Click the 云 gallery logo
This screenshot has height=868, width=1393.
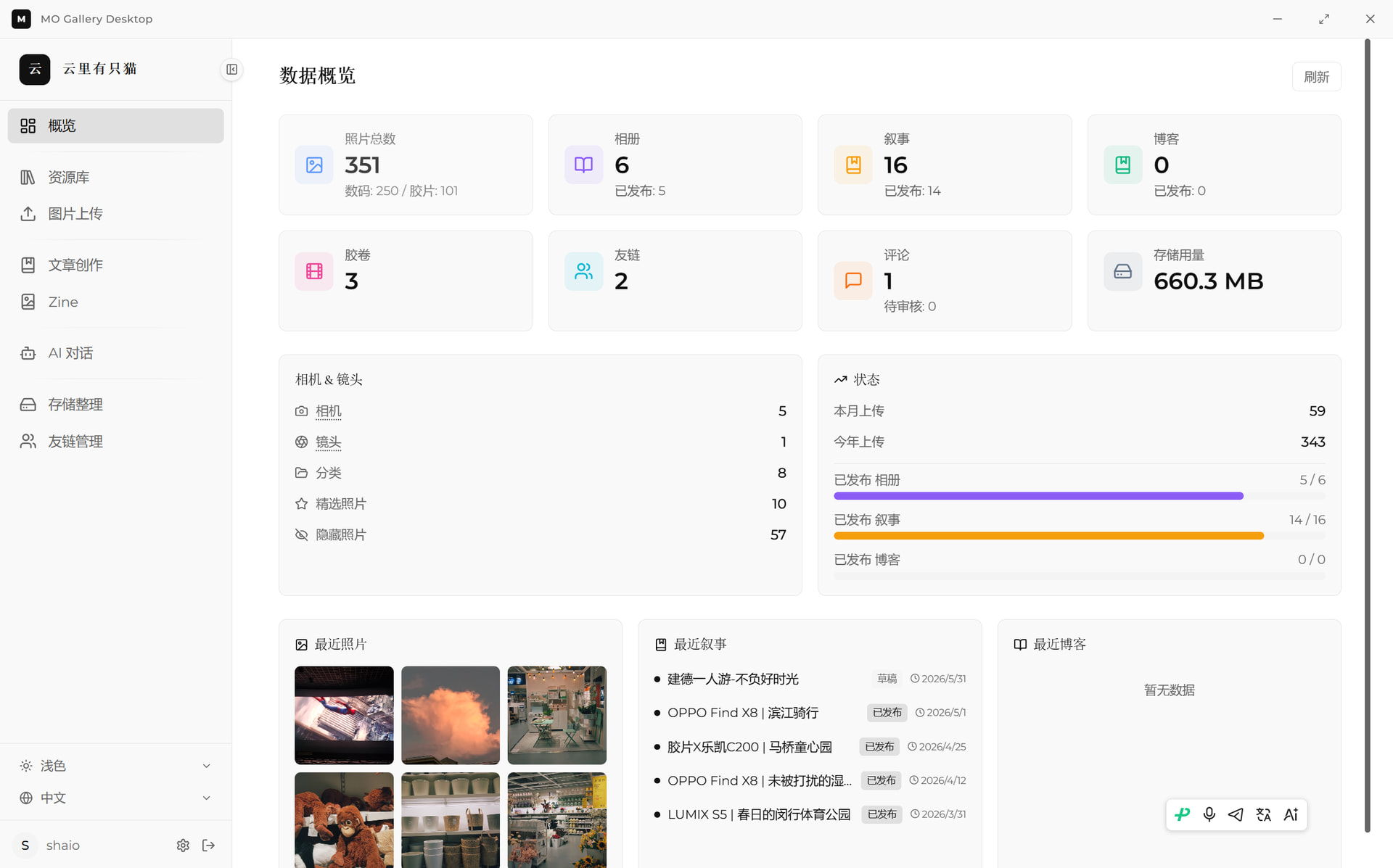35,70
